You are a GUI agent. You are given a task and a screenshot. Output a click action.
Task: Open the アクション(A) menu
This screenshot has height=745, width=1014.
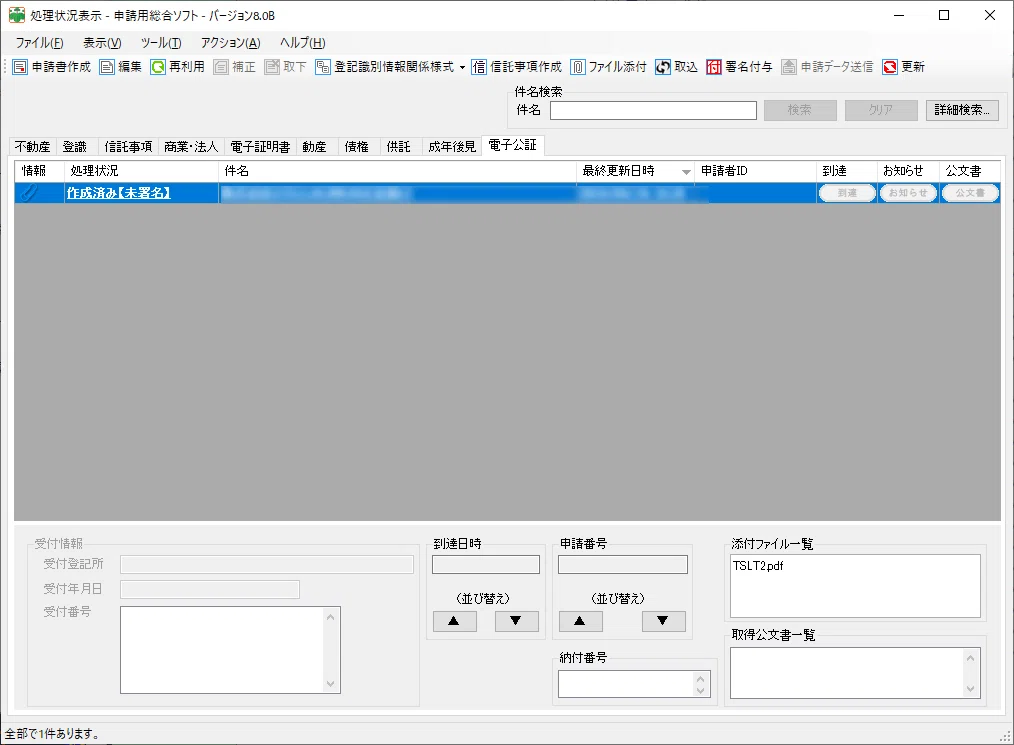[230, 43]
